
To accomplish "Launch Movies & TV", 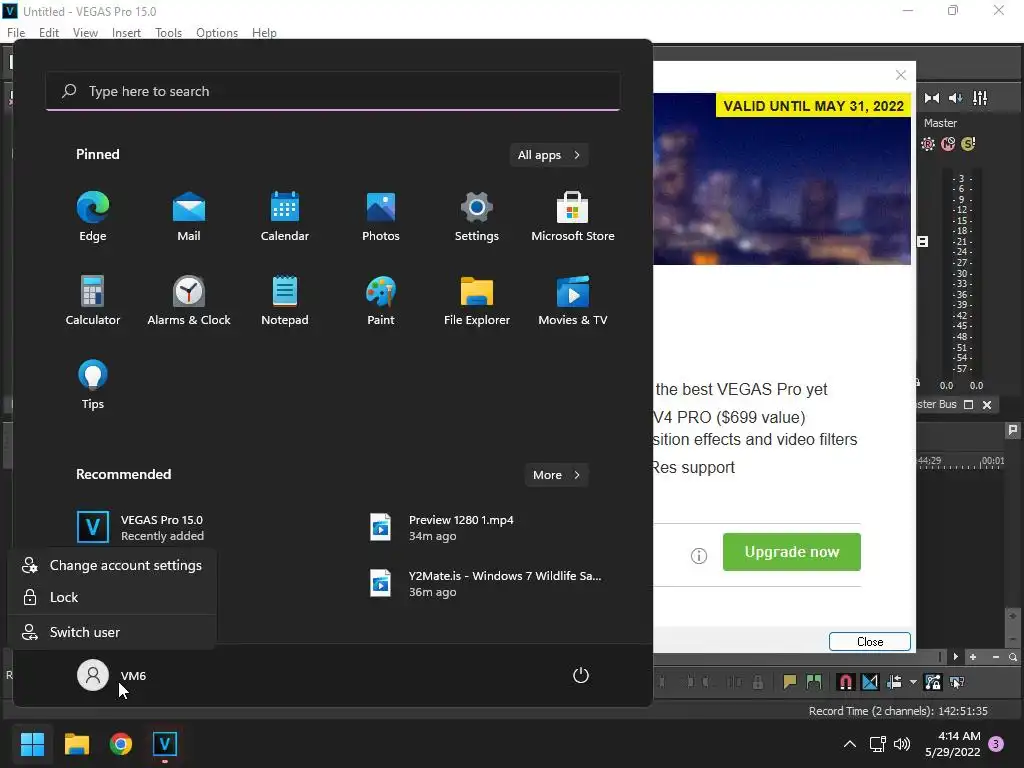I will click(573, 300).
